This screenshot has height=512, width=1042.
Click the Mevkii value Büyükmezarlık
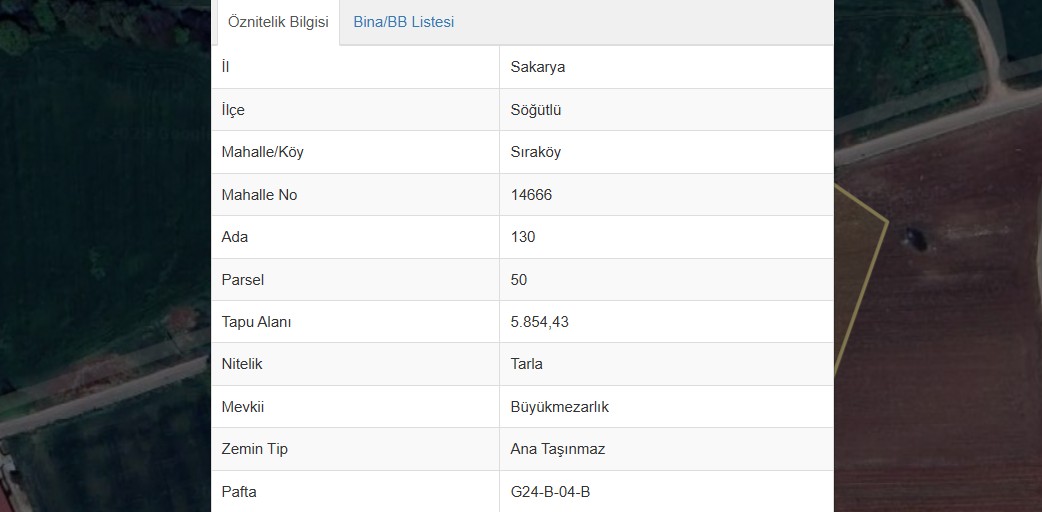(560, 407)
